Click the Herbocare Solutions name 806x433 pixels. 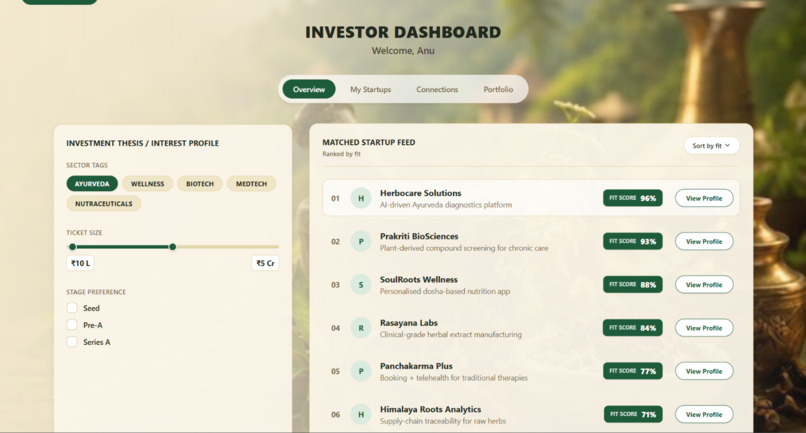[x=420, y=193]
